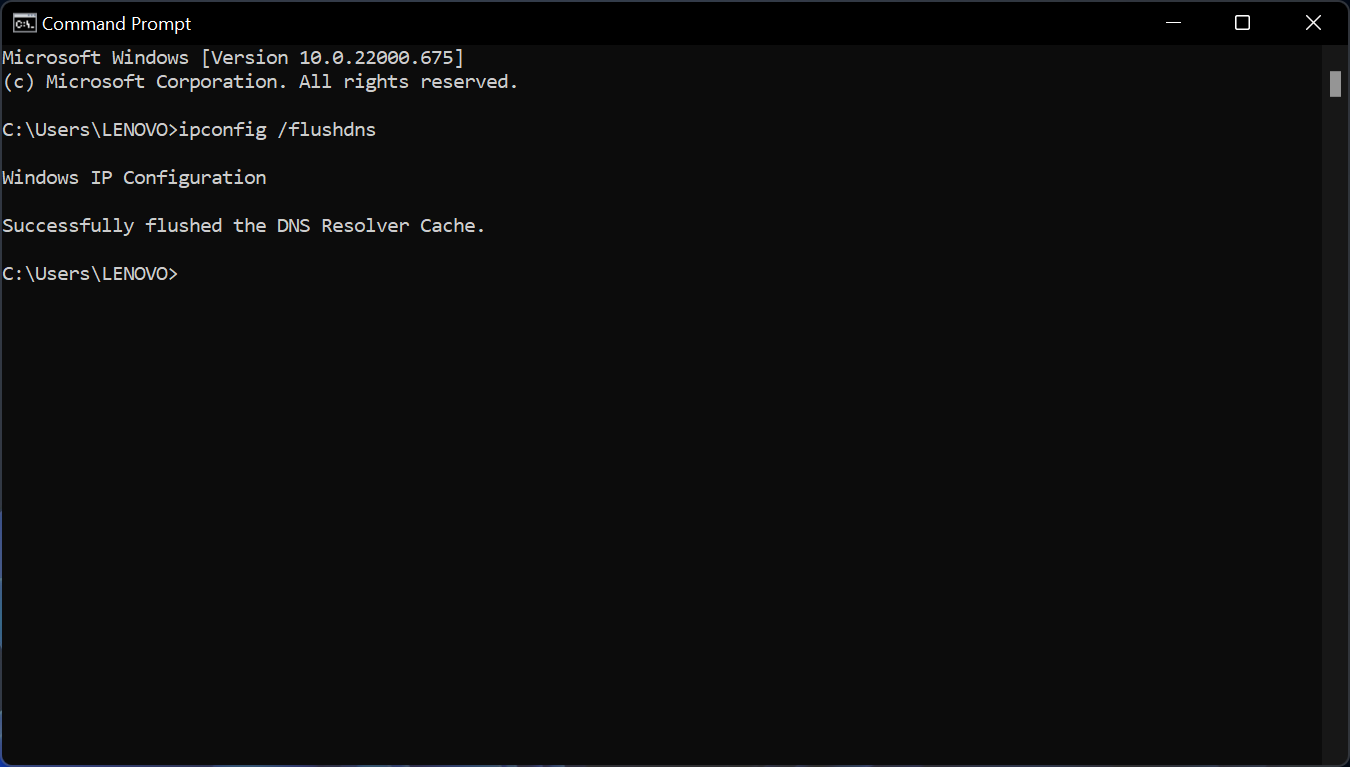Click the "Command Prompt" title text
The image size is (1350, 767).
[x=117, y=23]
